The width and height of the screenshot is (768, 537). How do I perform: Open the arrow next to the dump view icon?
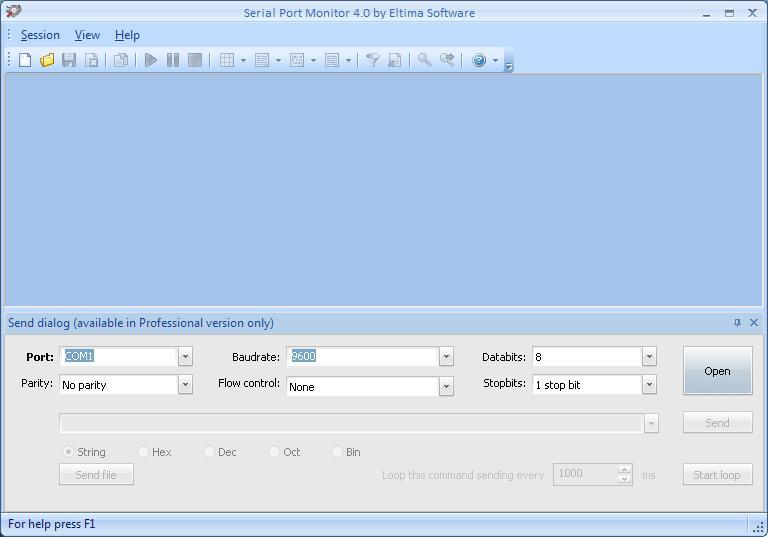(313, 61)
